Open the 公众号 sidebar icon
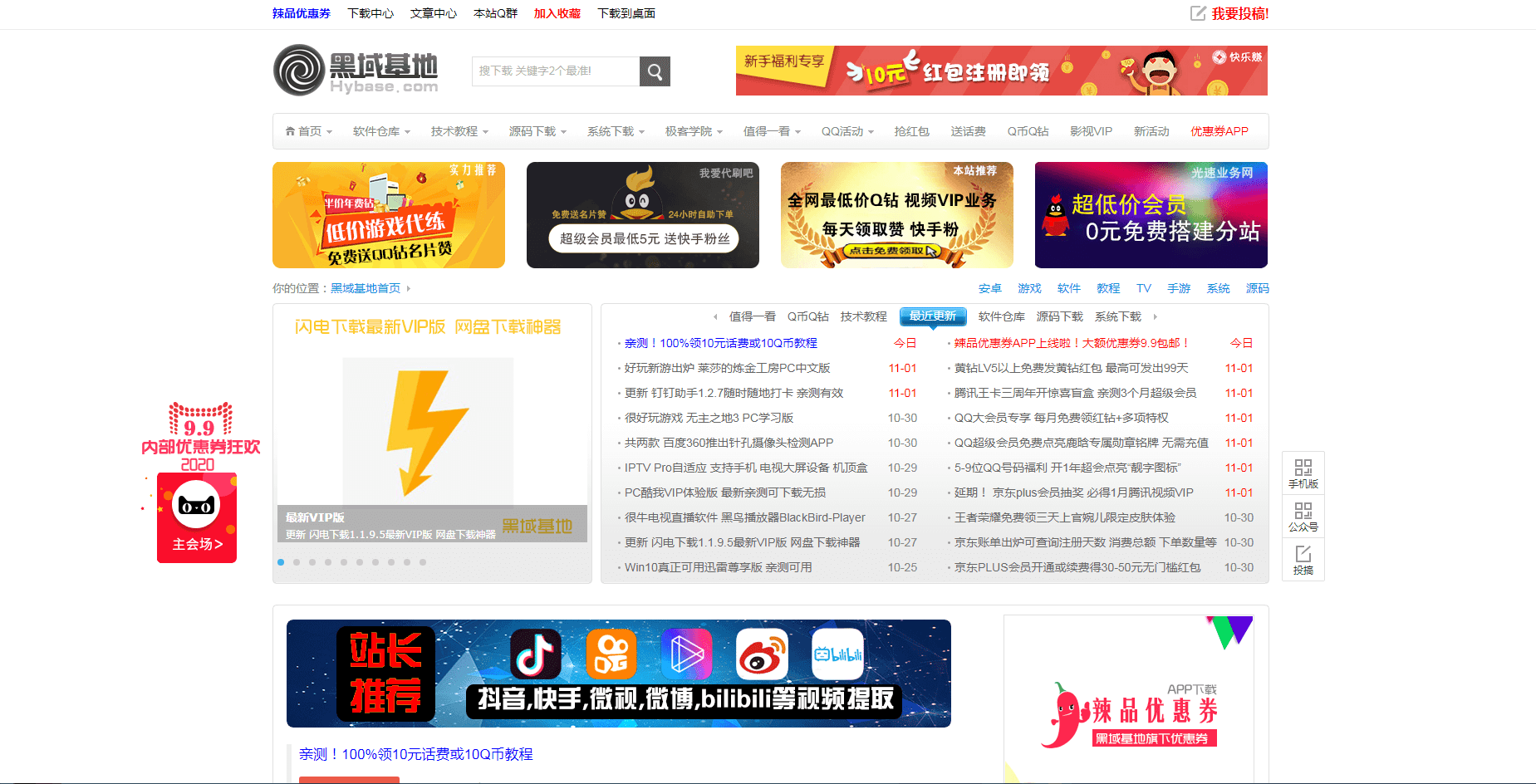The width and height of the screenshot is (1536, 784). (1303, 516)
